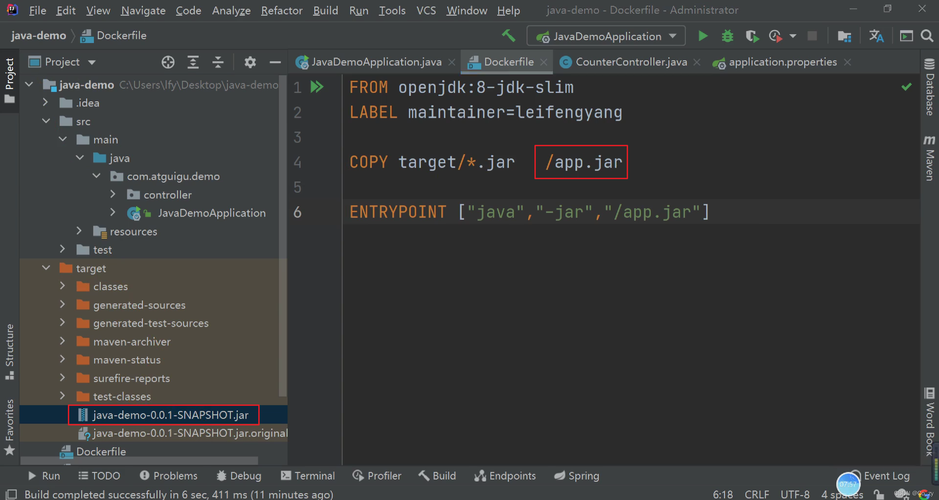Expand the classes folder

click(x=62, y=286)
